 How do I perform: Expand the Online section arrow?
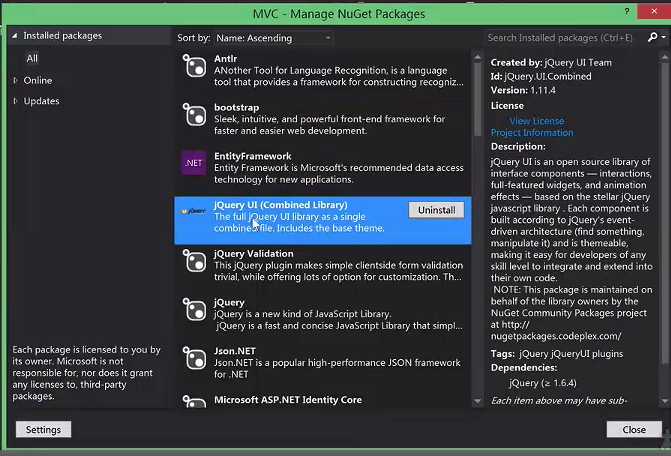[15, 80]
